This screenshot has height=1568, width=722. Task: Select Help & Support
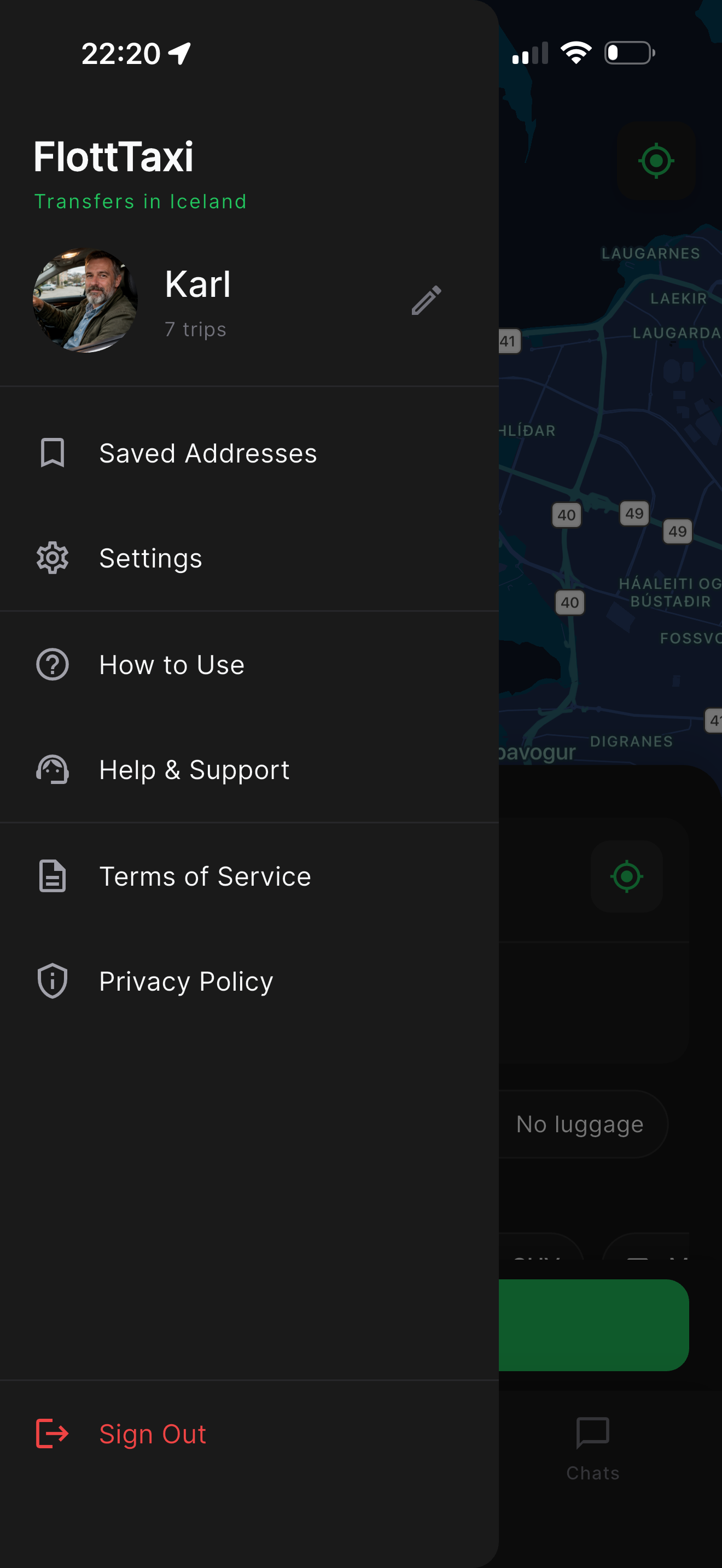pyautogui.click(x=249, y=769)
